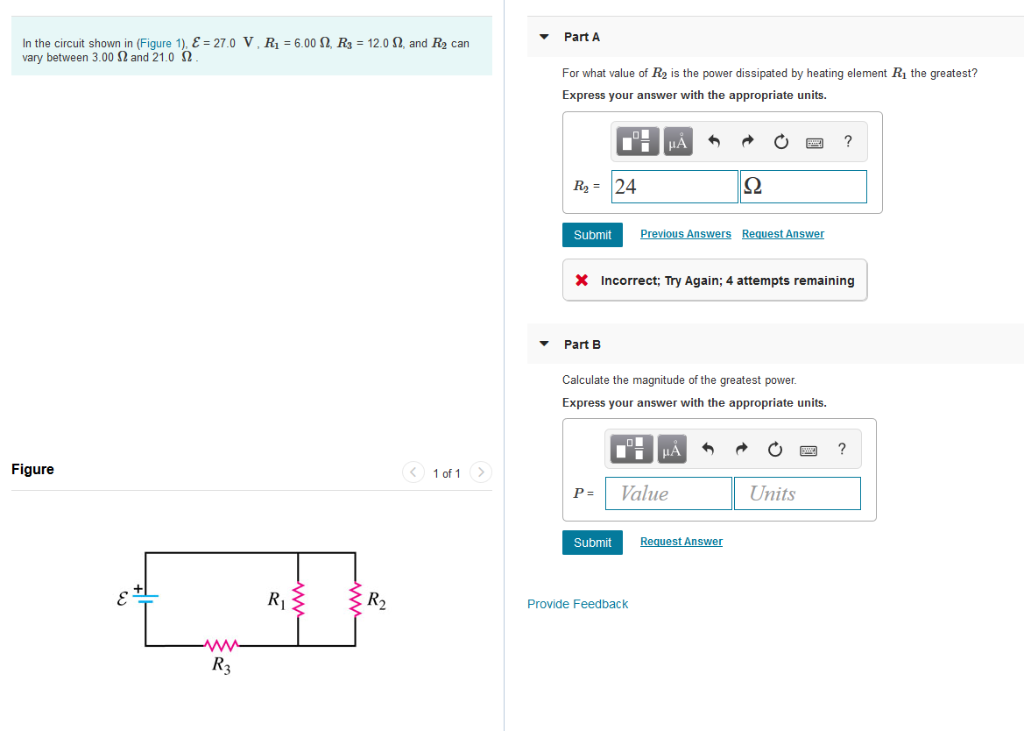The image size is (1024, 731).
Task: Click the reset icon in Part B toolbar
Action: pos(774,448)
